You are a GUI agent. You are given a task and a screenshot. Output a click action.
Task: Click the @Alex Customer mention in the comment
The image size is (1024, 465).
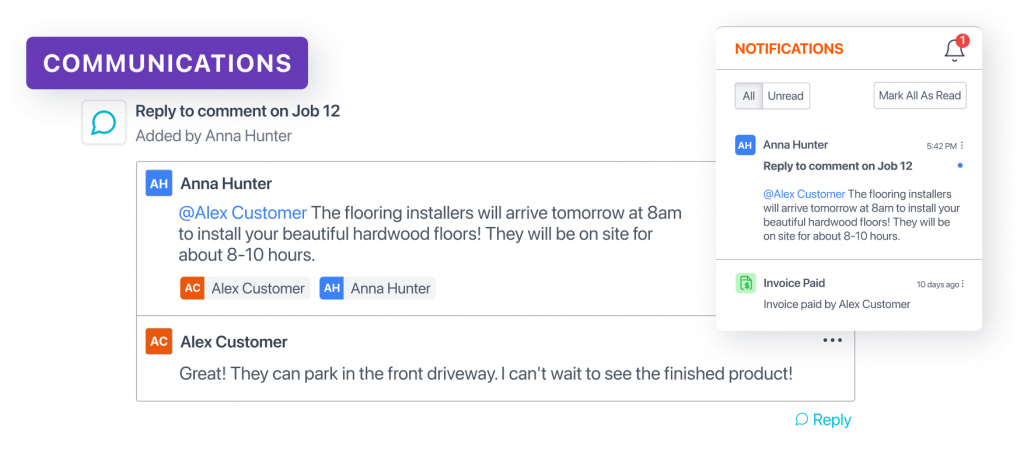point(242,213)
